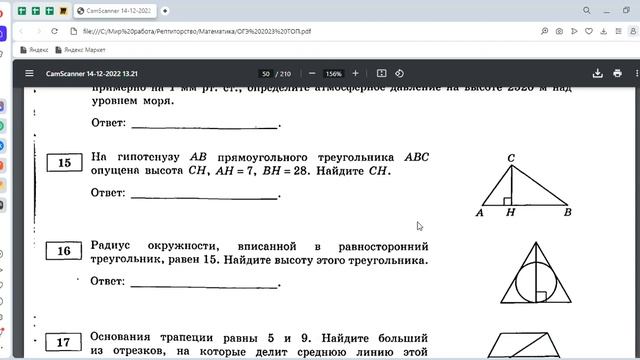This screenshot has width=640, height=360.
Task: Open the browser easy setup panel
Action: point(618,31)
